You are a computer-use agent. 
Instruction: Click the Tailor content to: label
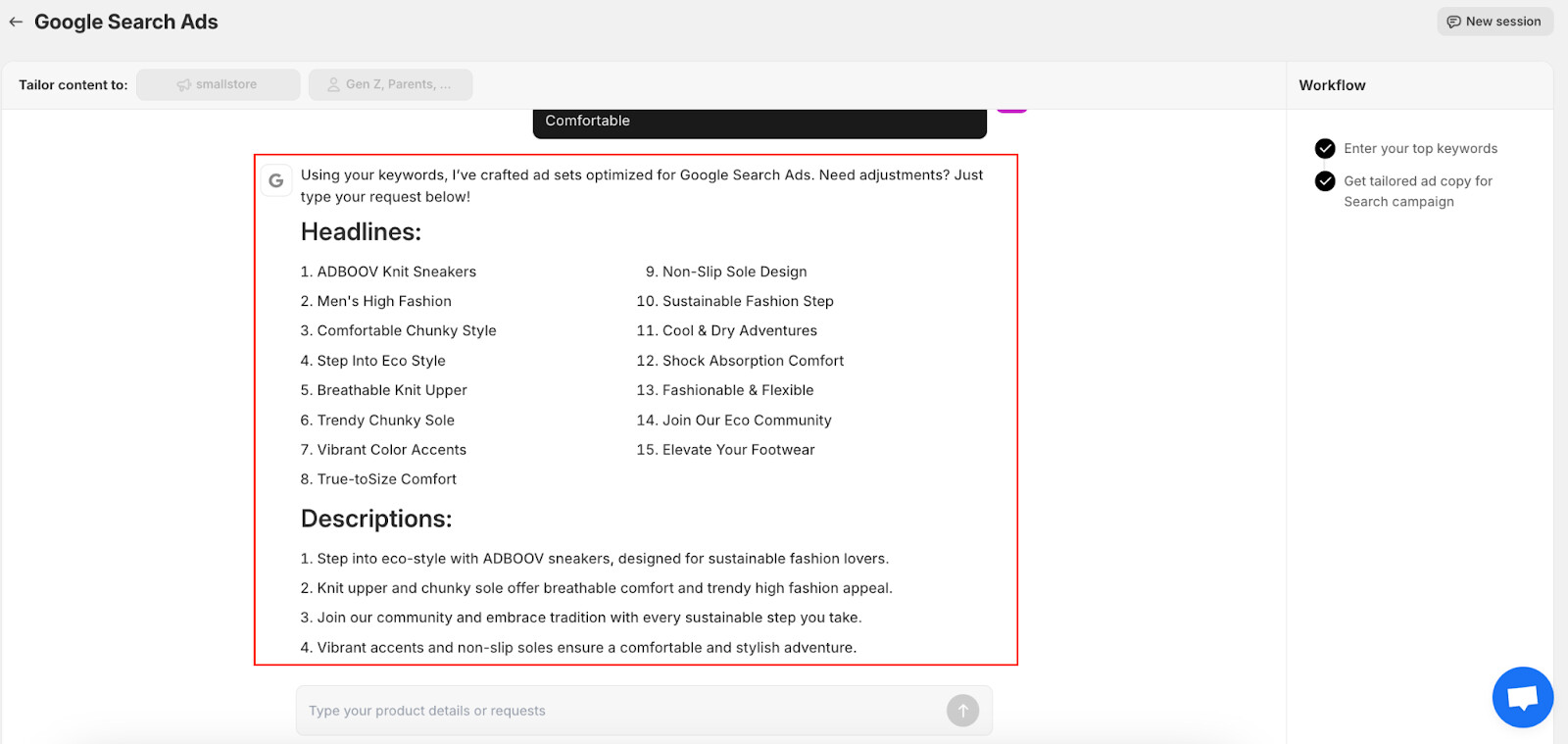[x=73, y=85]
